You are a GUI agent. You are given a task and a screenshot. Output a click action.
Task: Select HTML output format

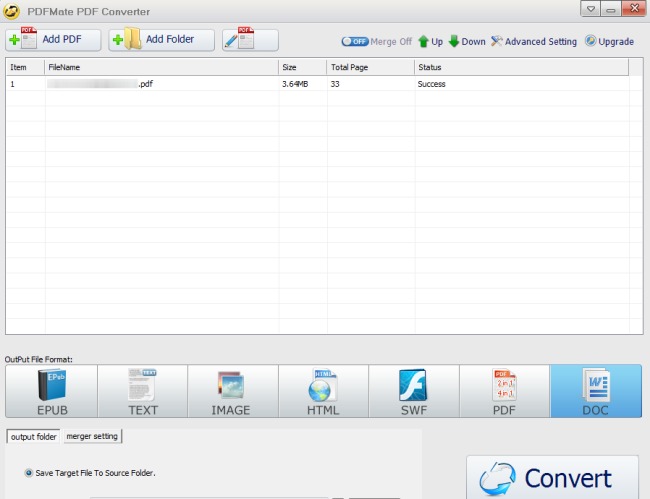(x=323, y=391)
